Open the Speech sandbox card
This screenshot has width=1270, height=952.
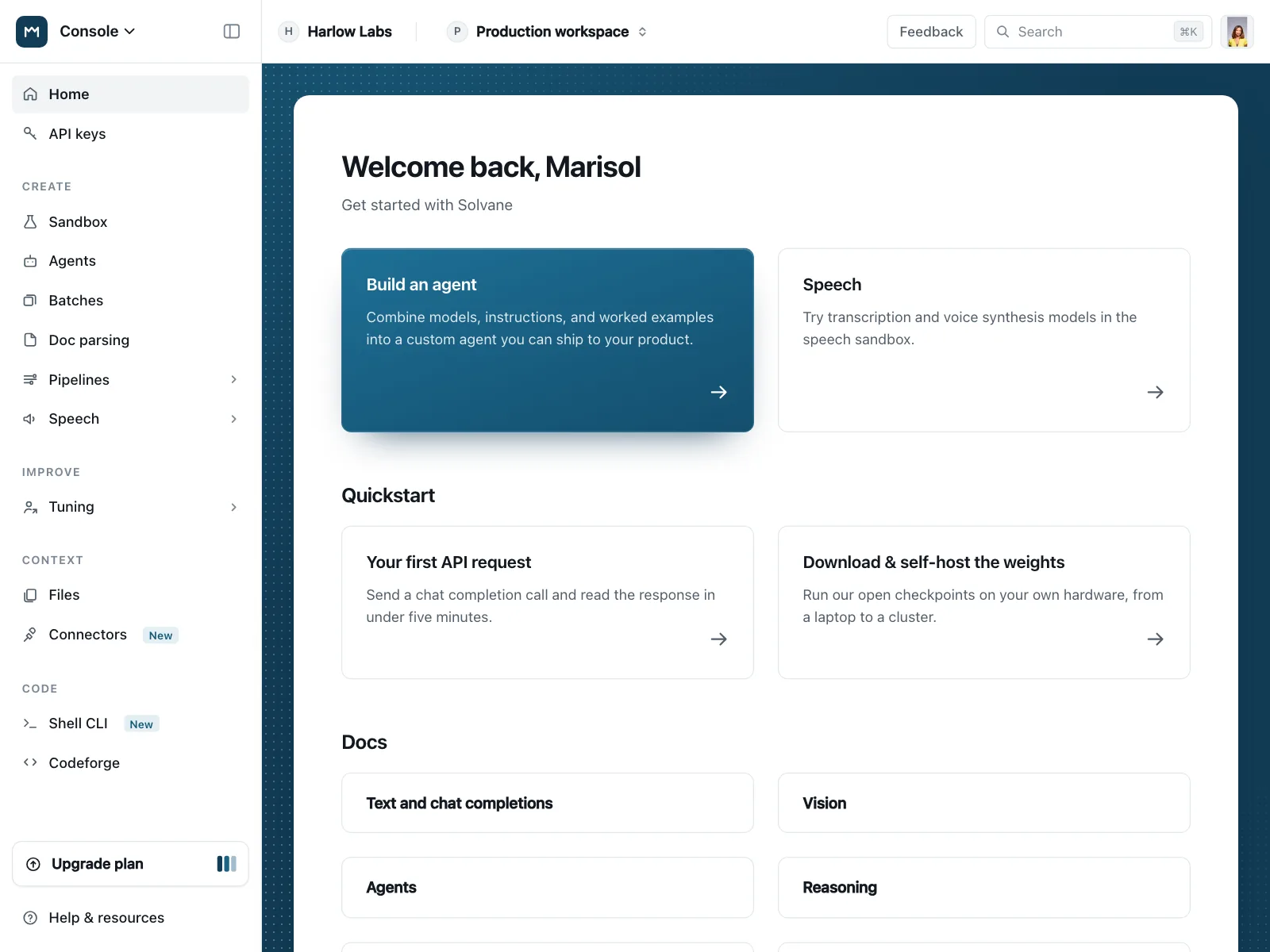click(x=984, y=340)
